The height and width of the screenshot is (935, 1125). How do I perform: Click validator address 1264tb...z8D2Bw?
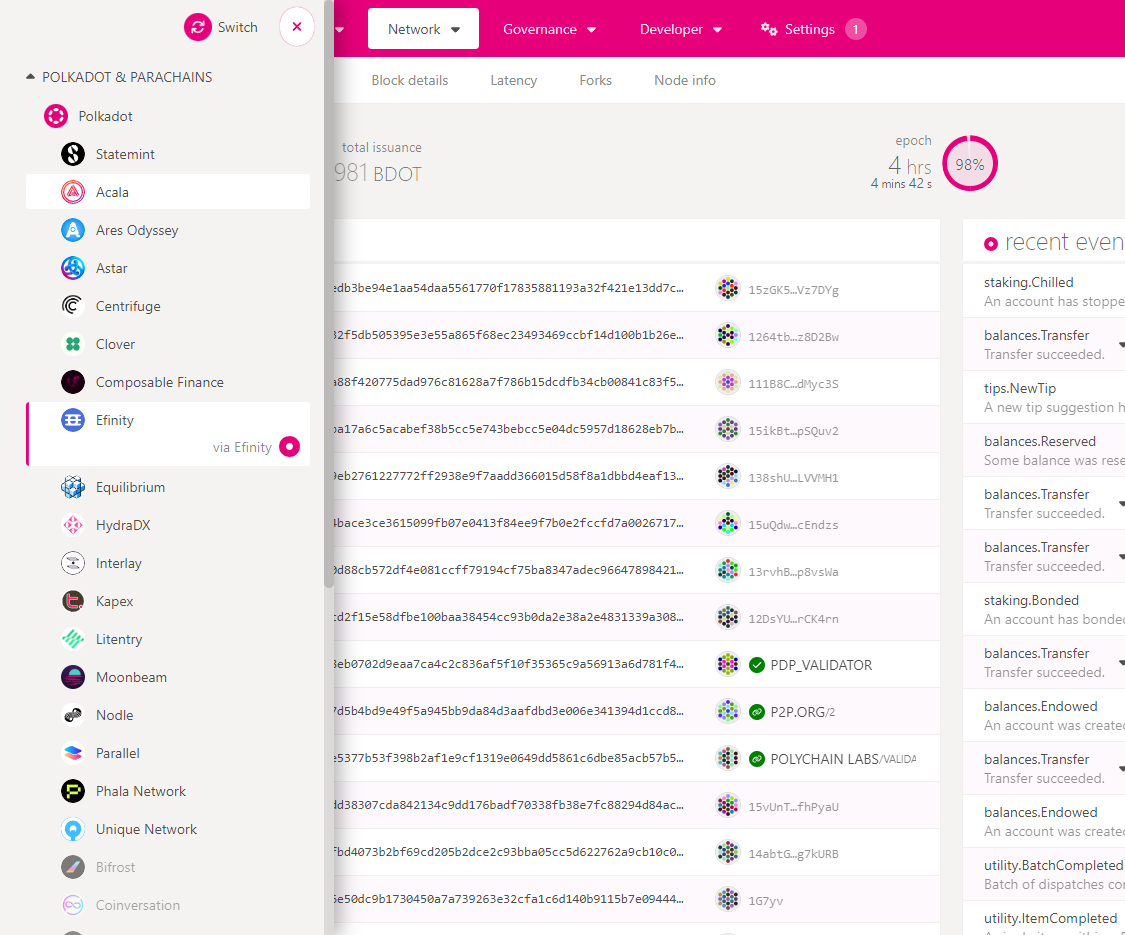click(794, 337)
